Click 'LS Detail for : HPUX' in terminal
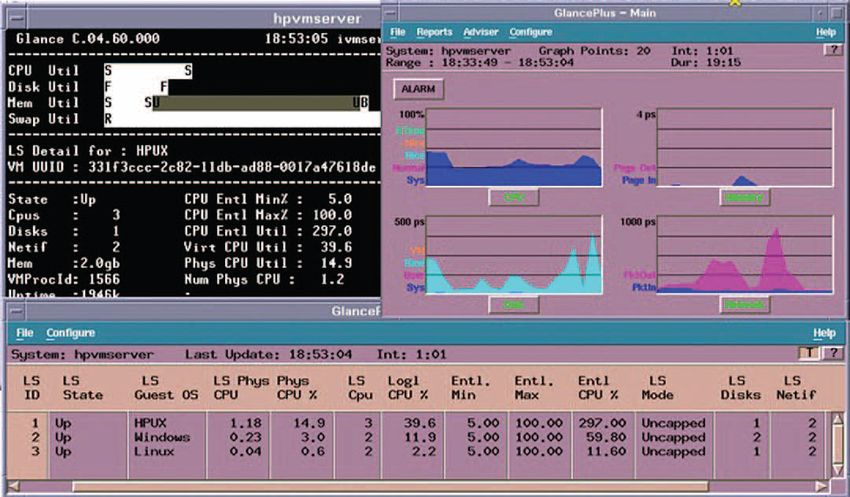 (x=88, y=150)
